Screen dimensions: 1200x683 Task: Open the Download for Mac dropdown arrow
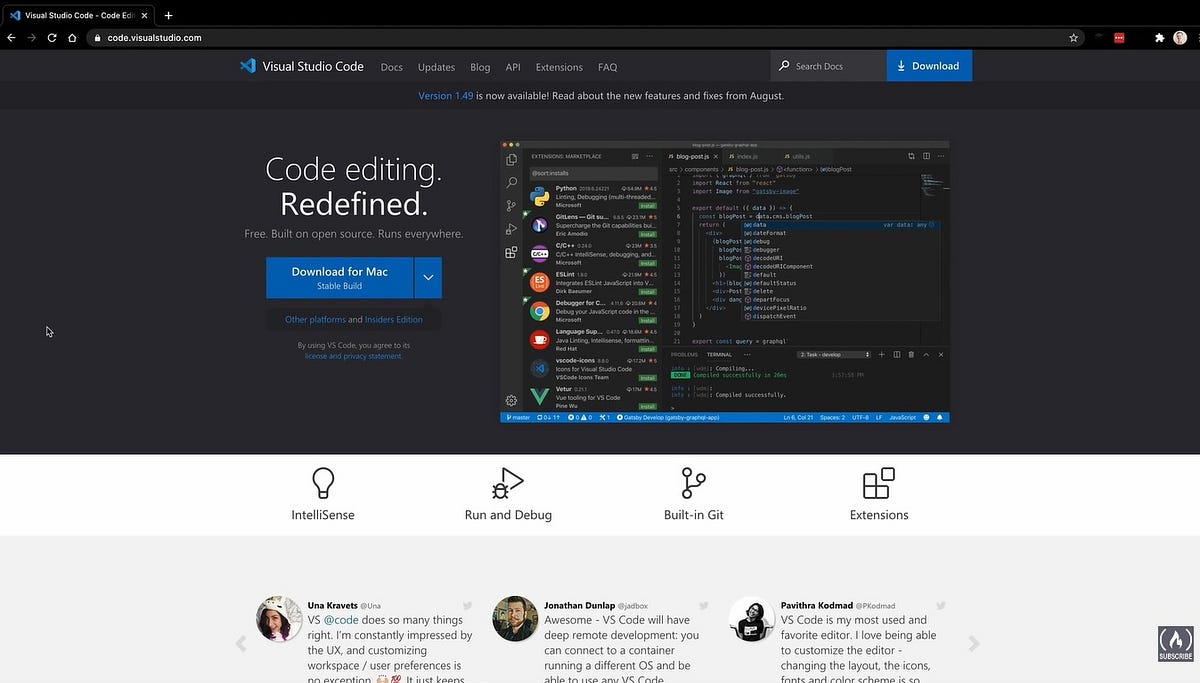[428, 277]
